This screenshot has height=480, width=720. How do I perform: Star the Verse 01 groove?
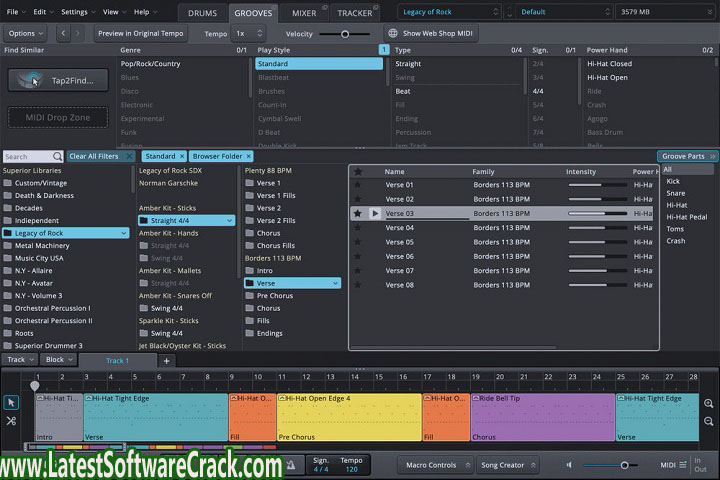click(358, 185)
